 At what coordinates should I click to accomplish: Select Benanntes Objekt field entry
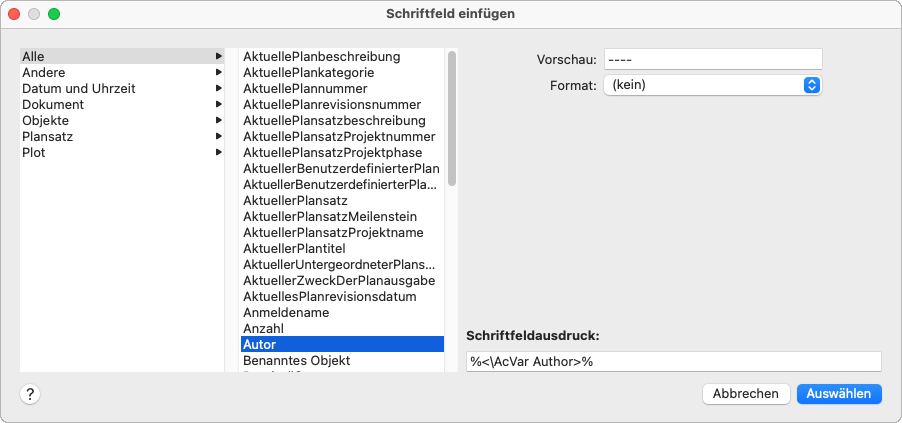pos(297,360)
